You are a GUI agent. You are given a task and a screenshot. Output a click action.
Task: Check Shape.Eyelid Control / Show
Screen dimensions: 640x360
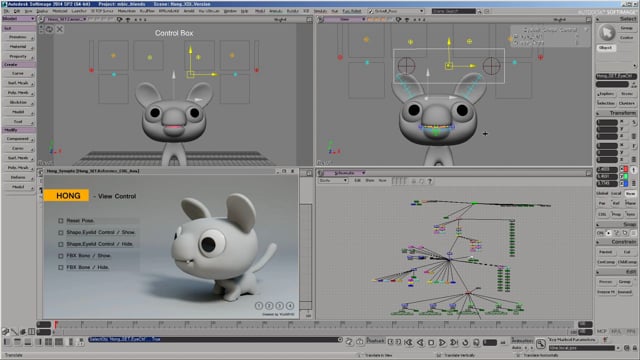tap(60, 232)
